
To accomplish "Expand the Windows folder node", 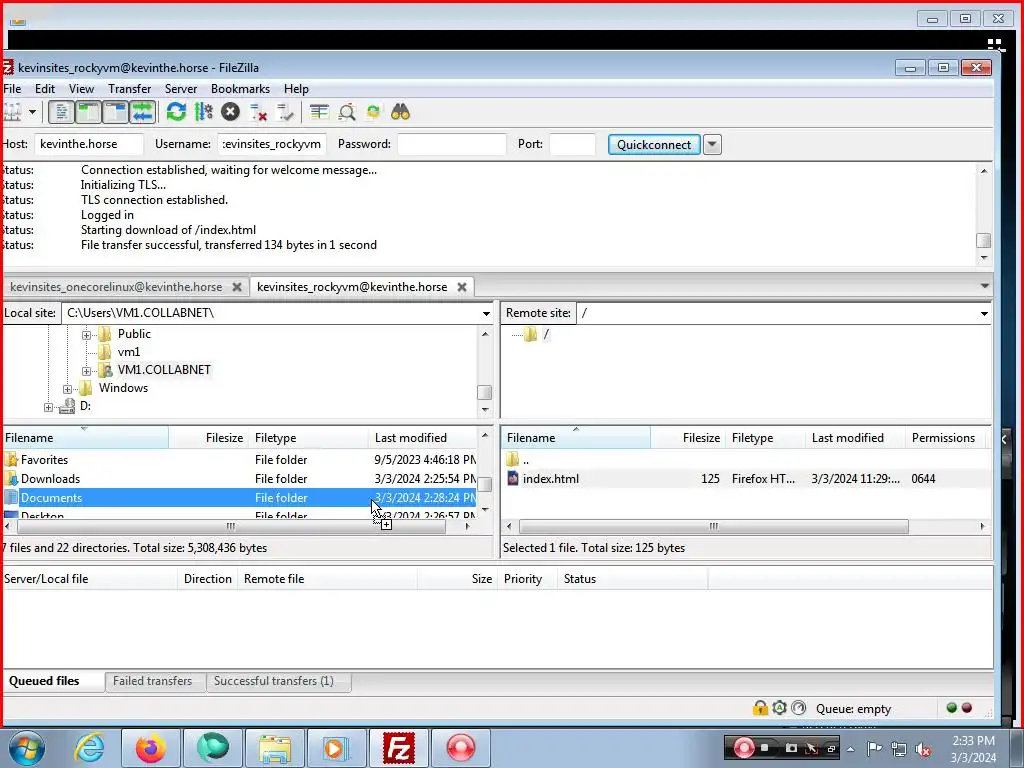I will pyautogui.click(x=67, y=389).
